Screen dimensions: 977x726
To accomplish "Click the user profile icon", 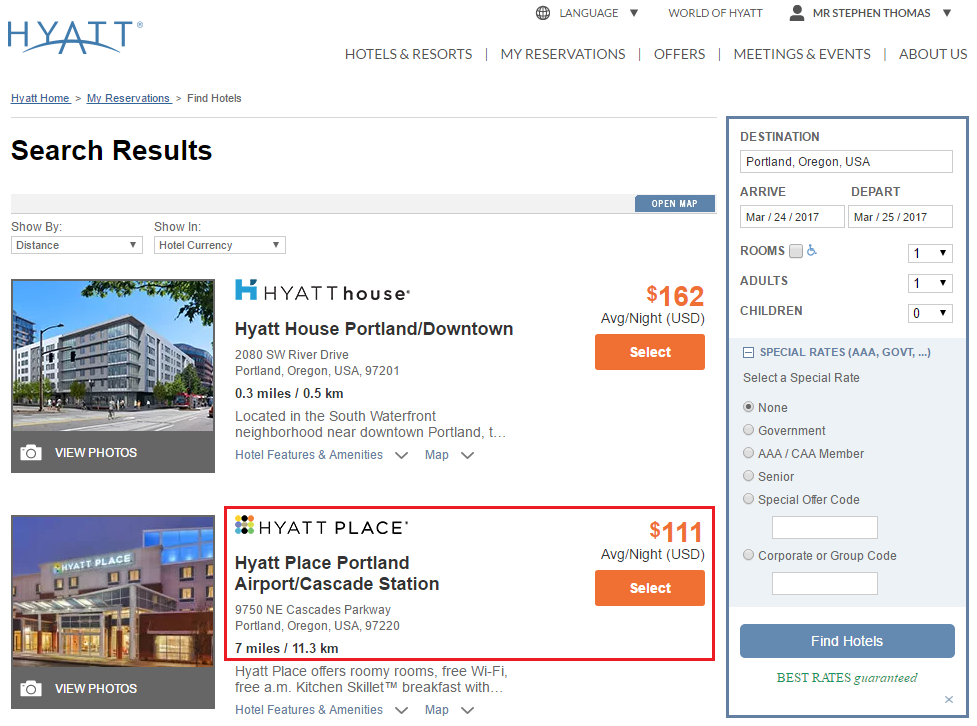I will [x=797, y=13].
